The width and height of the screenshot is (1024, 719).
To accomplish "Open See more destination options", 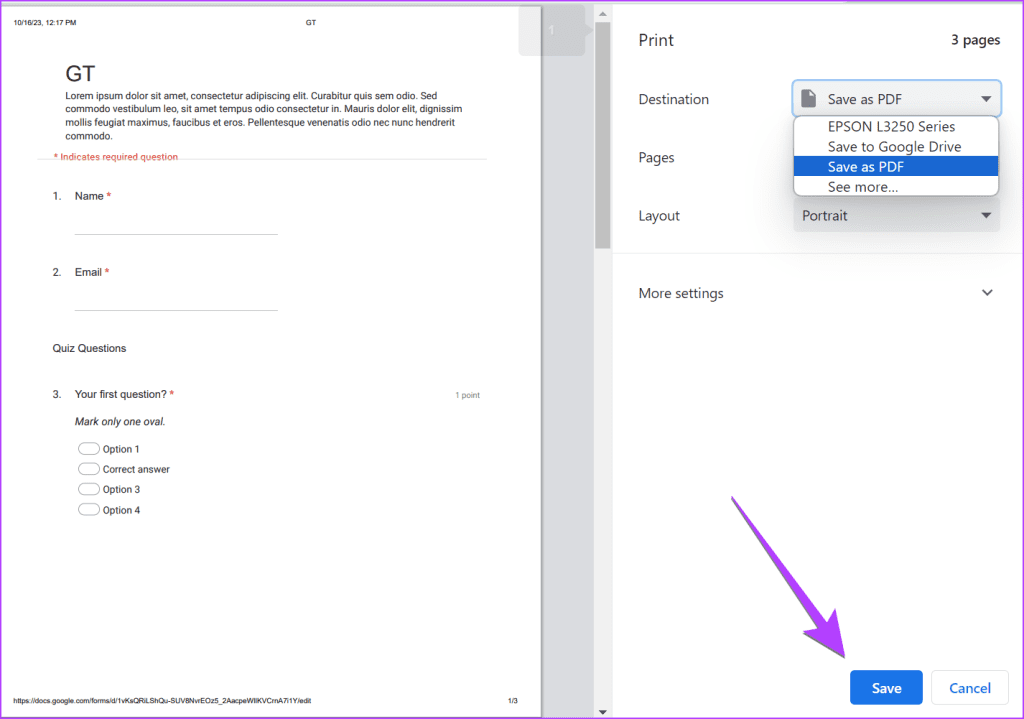I will pos(862,187).
